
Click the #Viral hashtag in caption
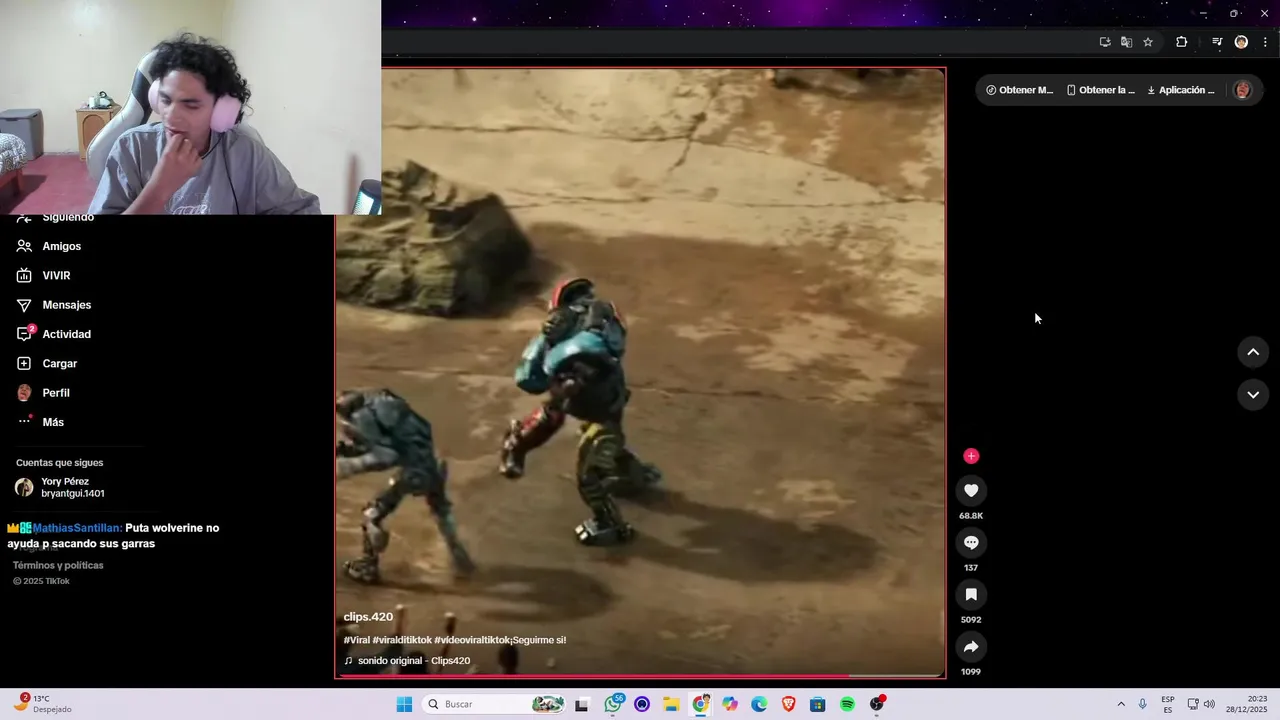[357, 640]
